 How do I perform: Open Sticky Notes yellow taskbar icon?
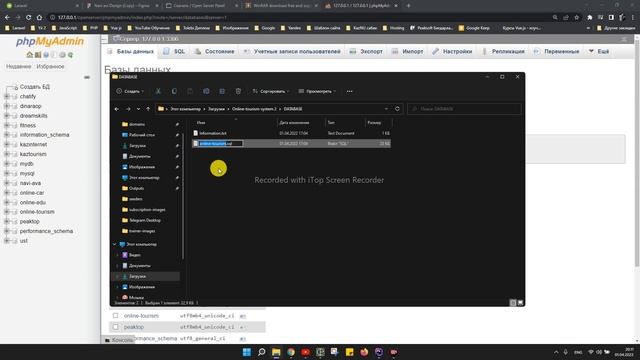pos(349,352)
